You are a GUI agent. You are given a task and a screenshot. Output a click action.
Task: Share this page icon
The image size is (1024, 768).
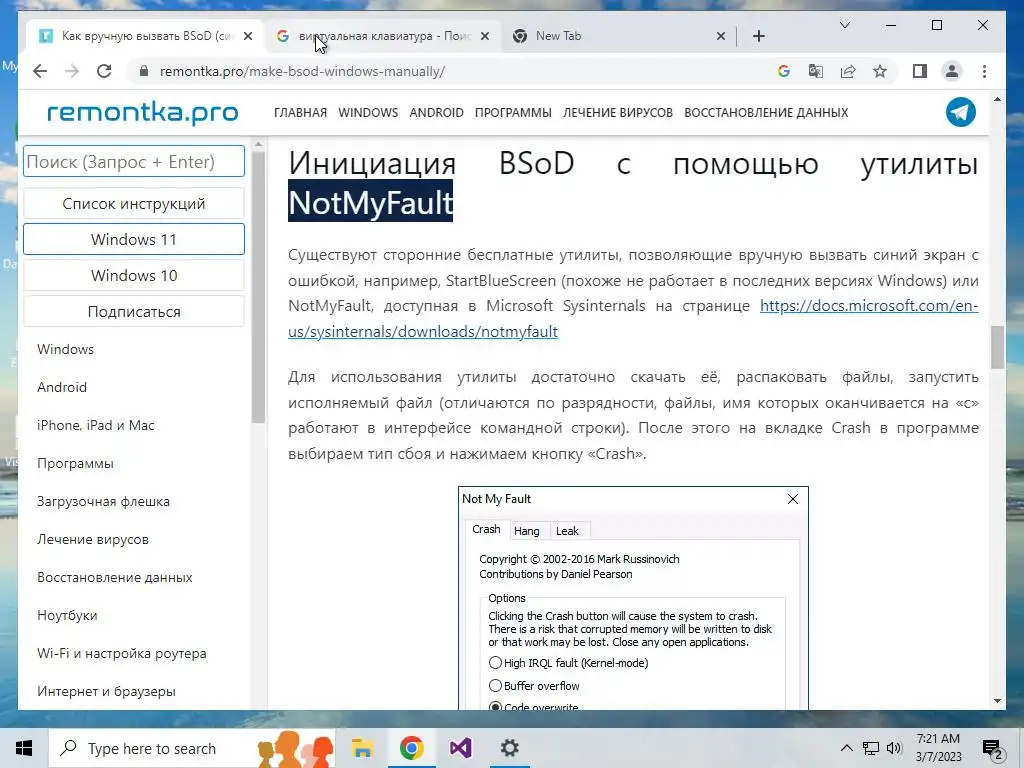tap(848, 71)
